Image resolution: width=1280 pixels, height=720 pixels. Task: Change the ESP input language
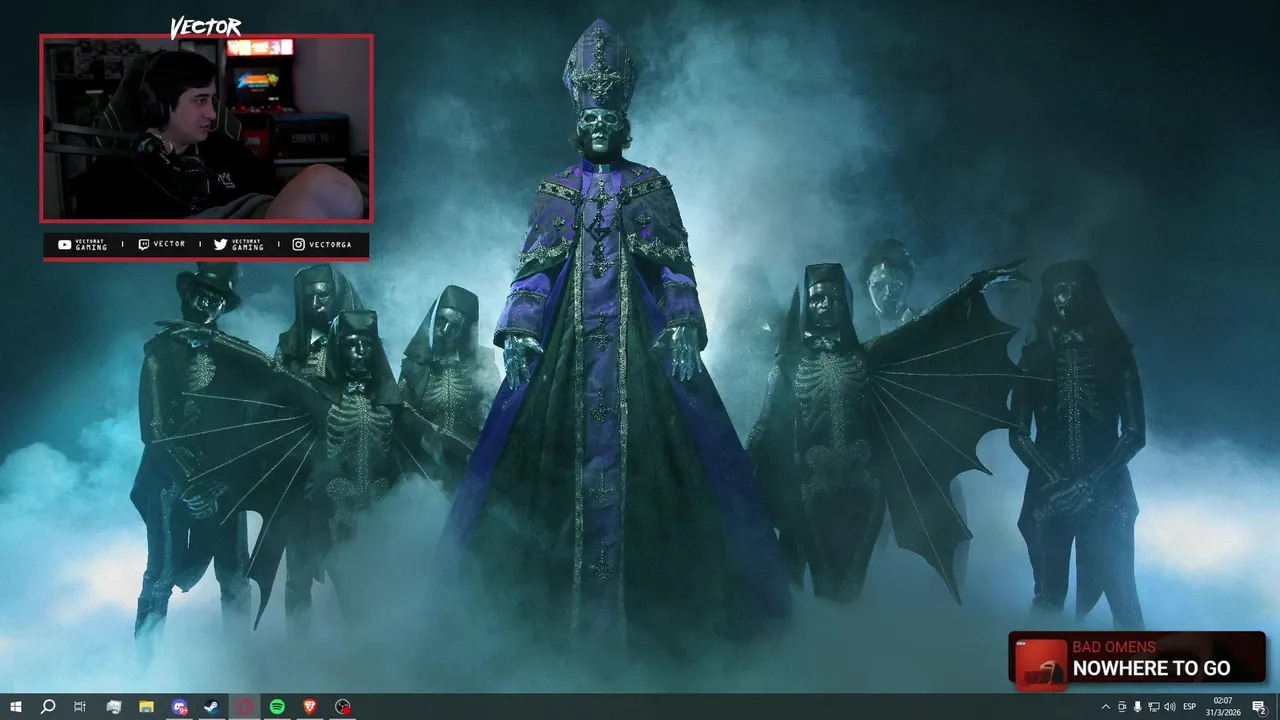(1190, 707)
